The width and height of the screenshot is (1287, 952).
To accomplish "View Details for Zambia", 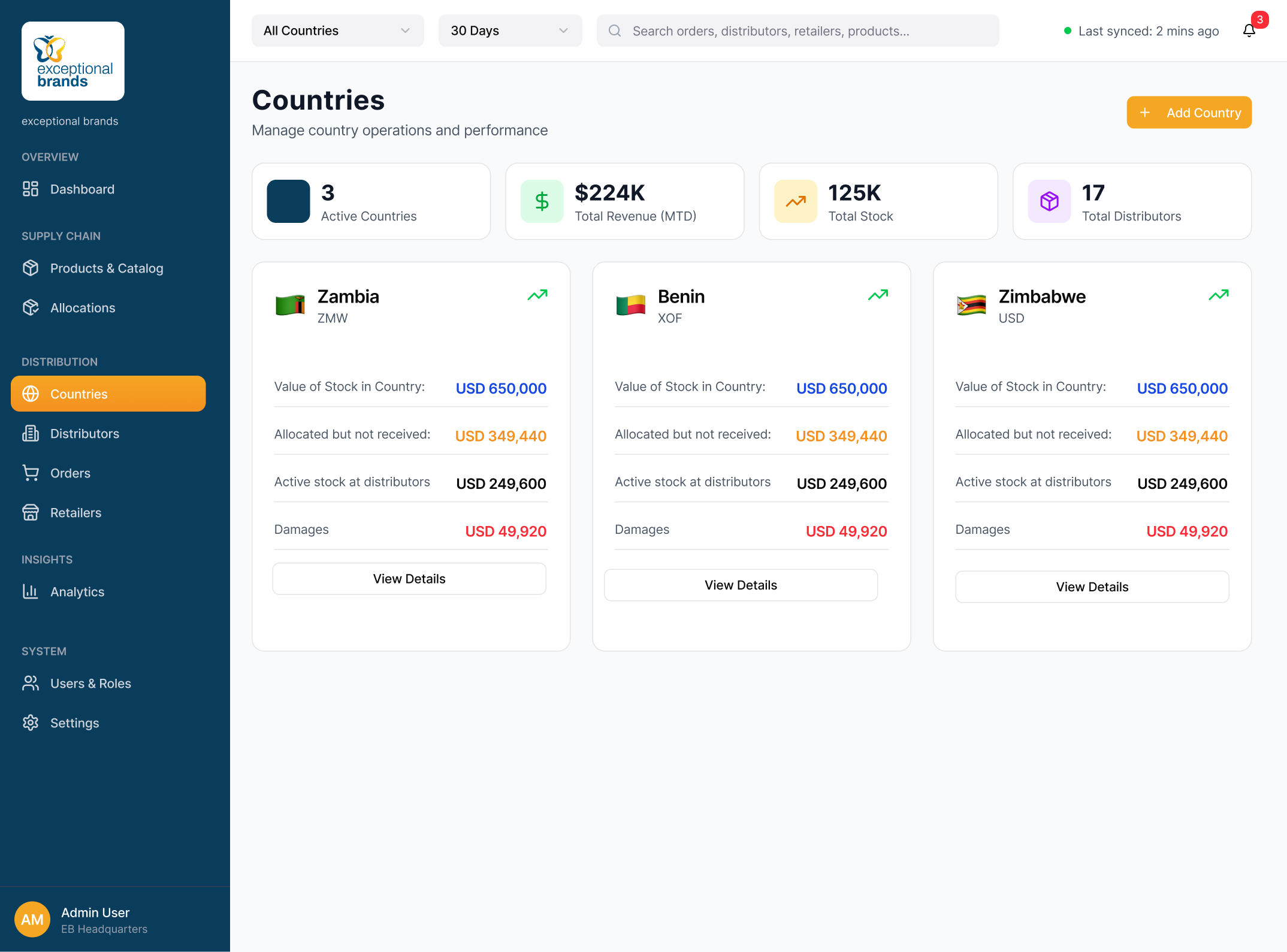I will click(409, 579).
